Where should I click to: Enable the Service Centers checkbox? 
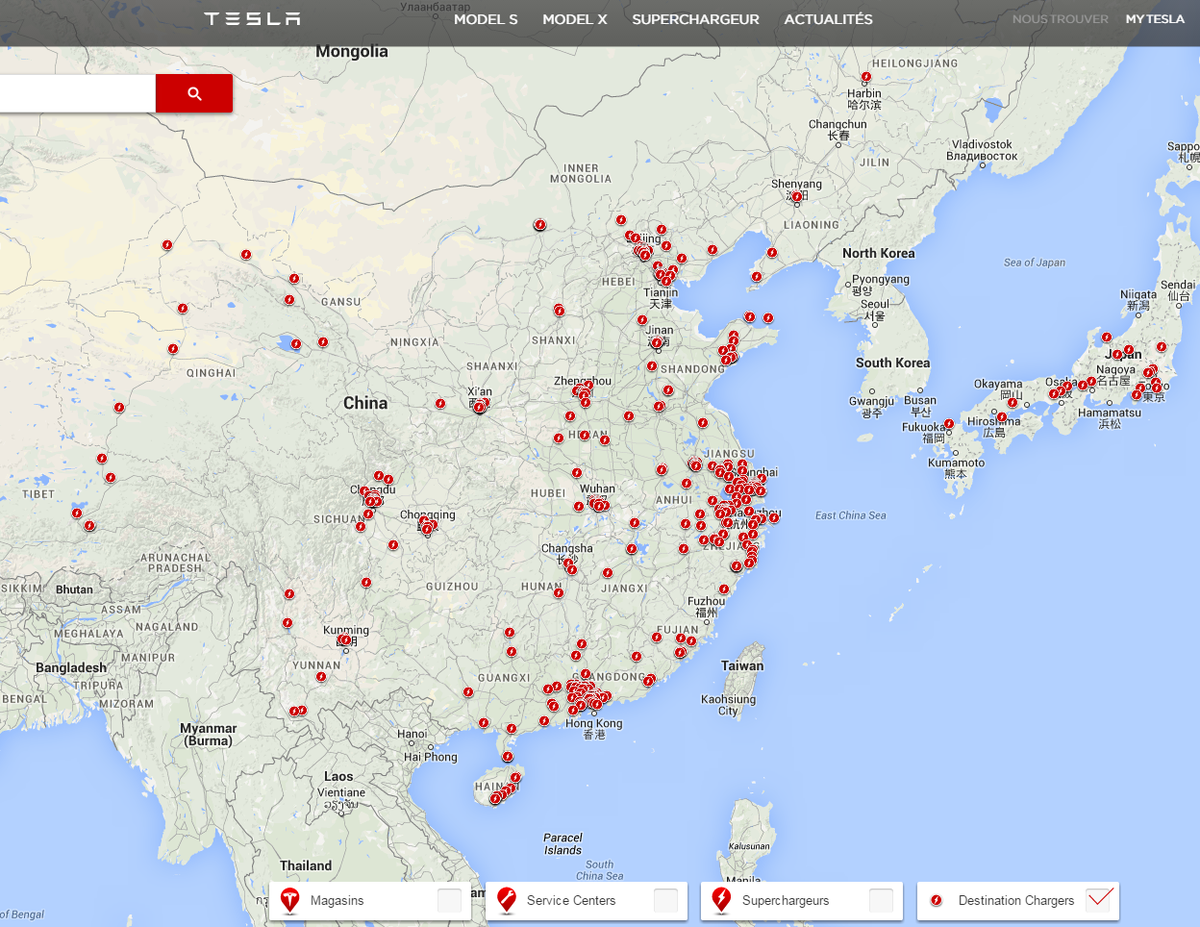tap(666, 900)
